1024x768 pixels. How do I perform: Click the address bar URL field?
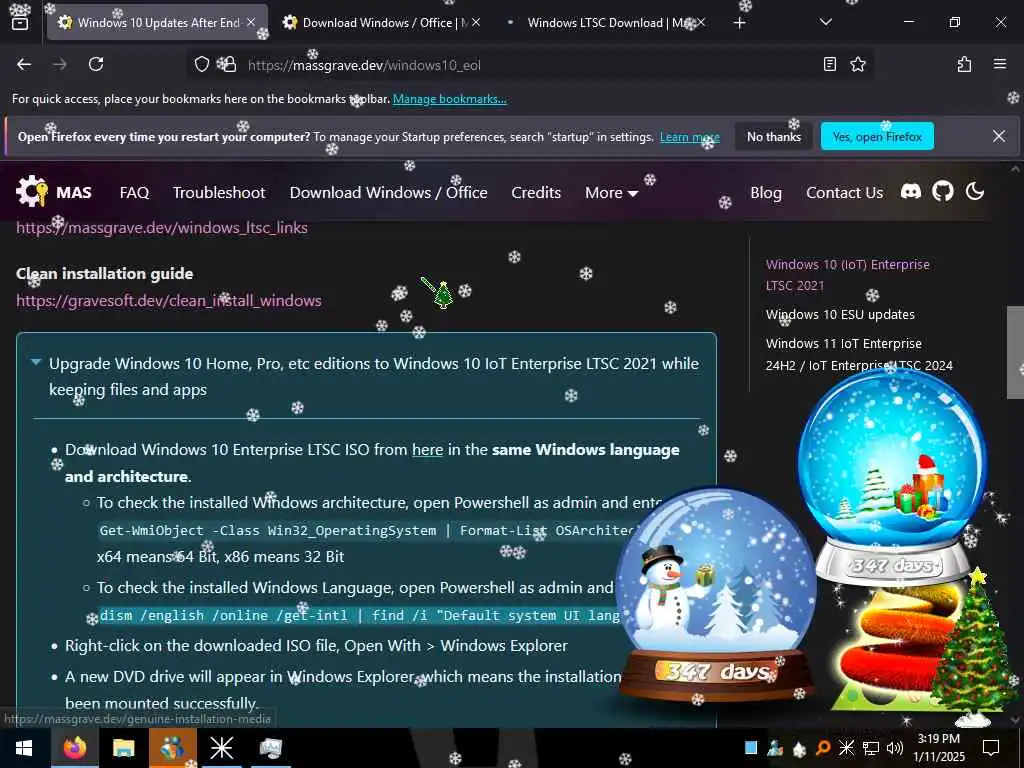click(x=529, y=65)
